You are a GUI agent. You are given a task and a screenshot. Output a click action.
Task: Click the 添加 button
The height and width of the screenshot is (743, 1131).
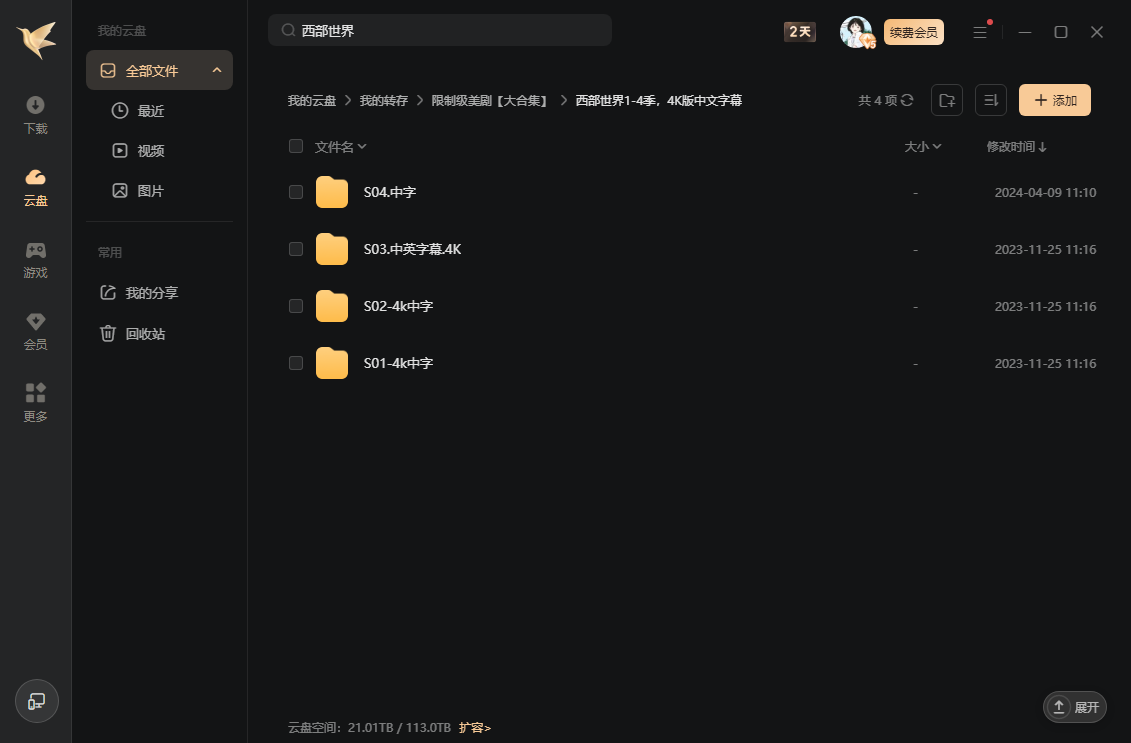pyautogui.click(x=1054, y=100)
